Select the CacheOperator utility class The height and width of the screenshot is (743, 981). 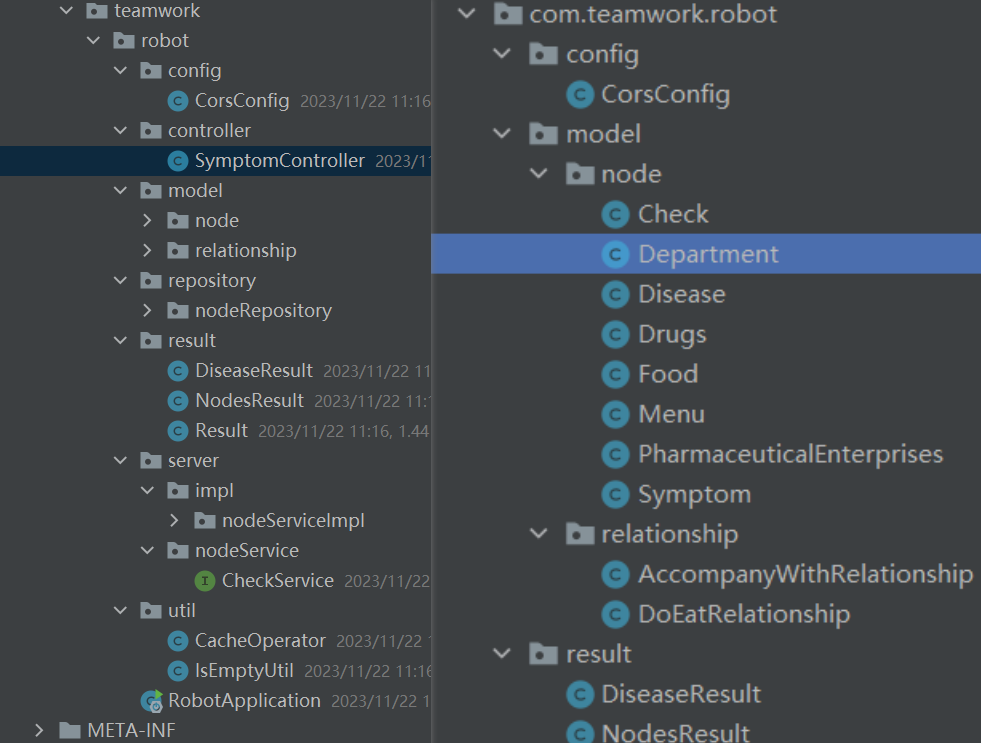[260, 641]
